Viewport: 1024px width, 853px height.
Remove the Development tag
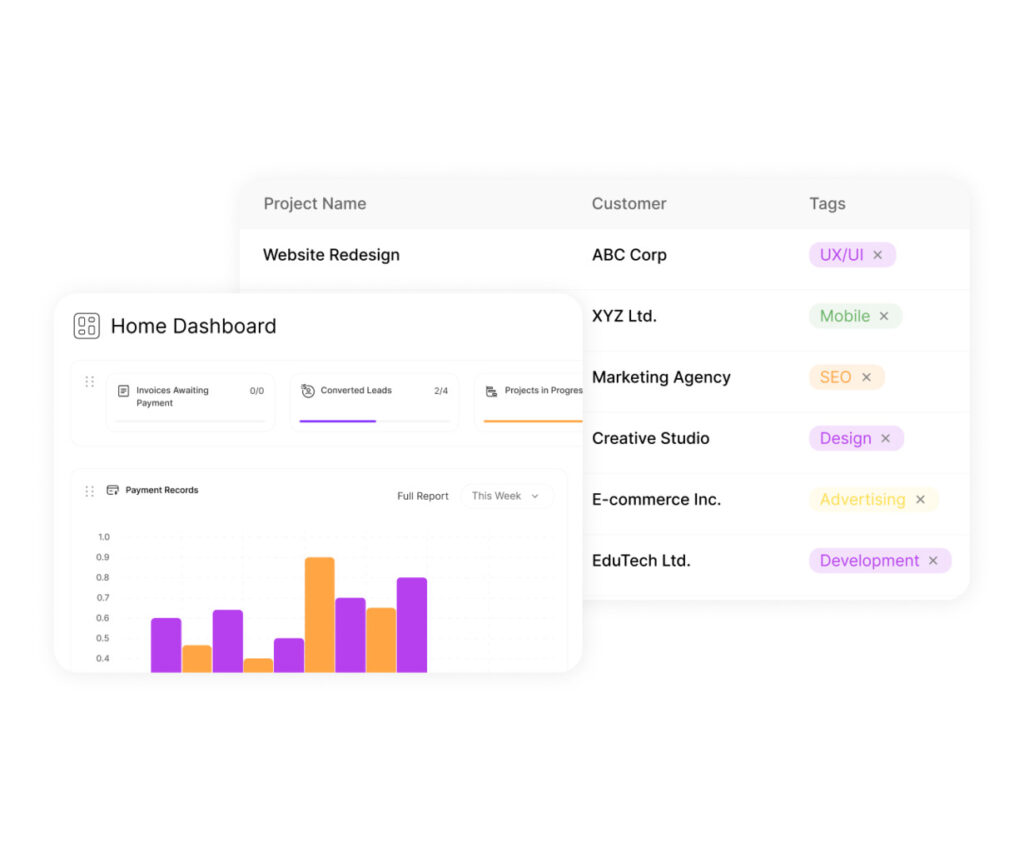[x=933, y=561]
